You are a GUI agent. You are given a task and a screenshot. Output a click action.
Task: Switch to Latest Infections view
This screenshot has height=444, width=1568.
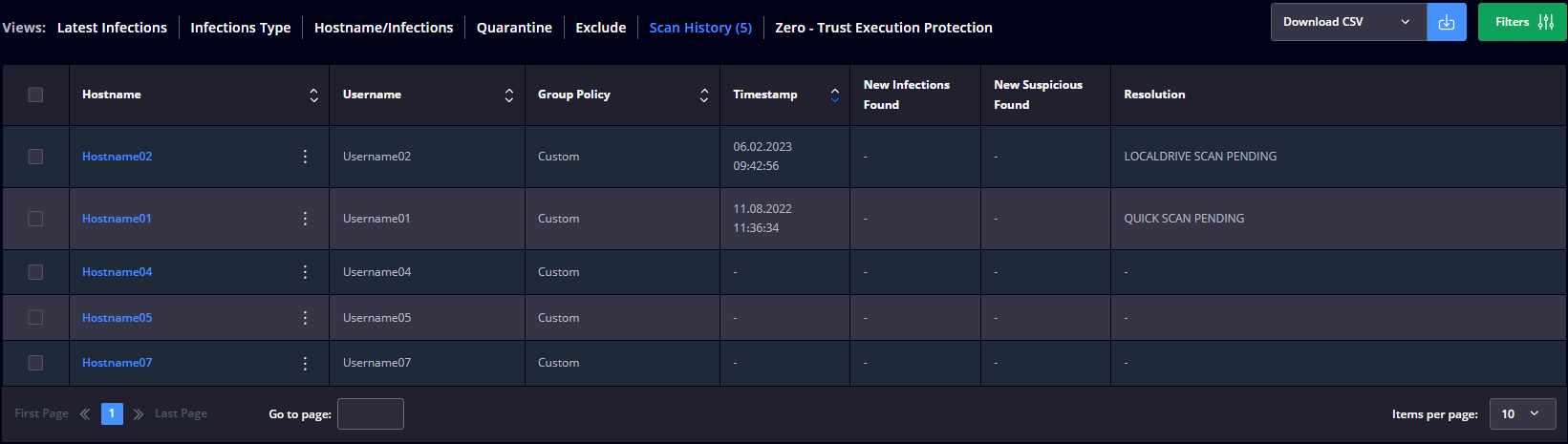pos(112,28)
